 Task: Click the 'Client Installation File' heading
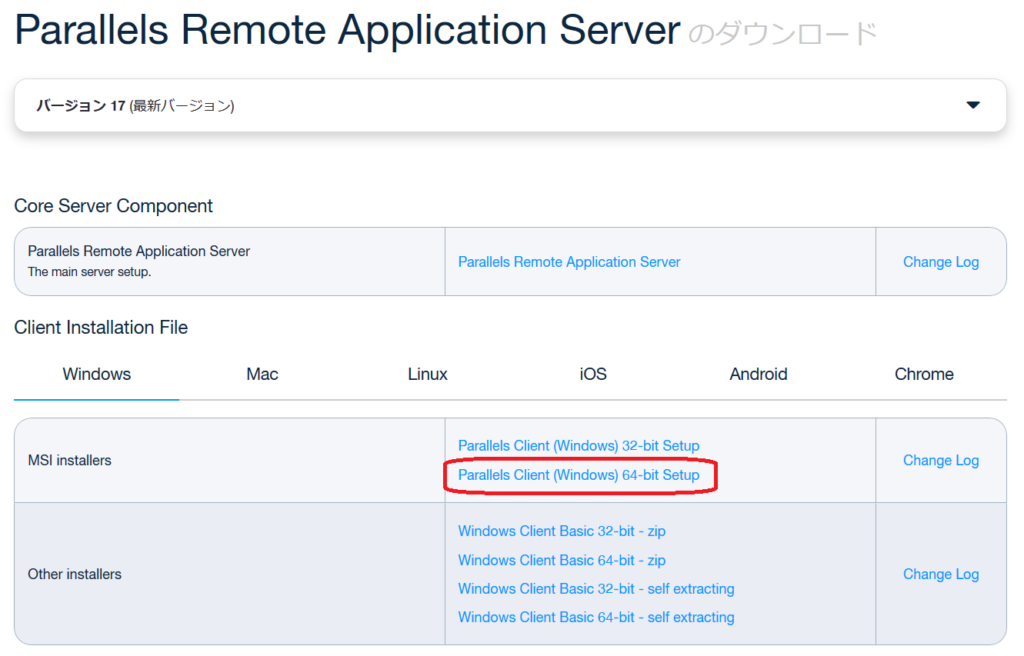tap(101, 327)
